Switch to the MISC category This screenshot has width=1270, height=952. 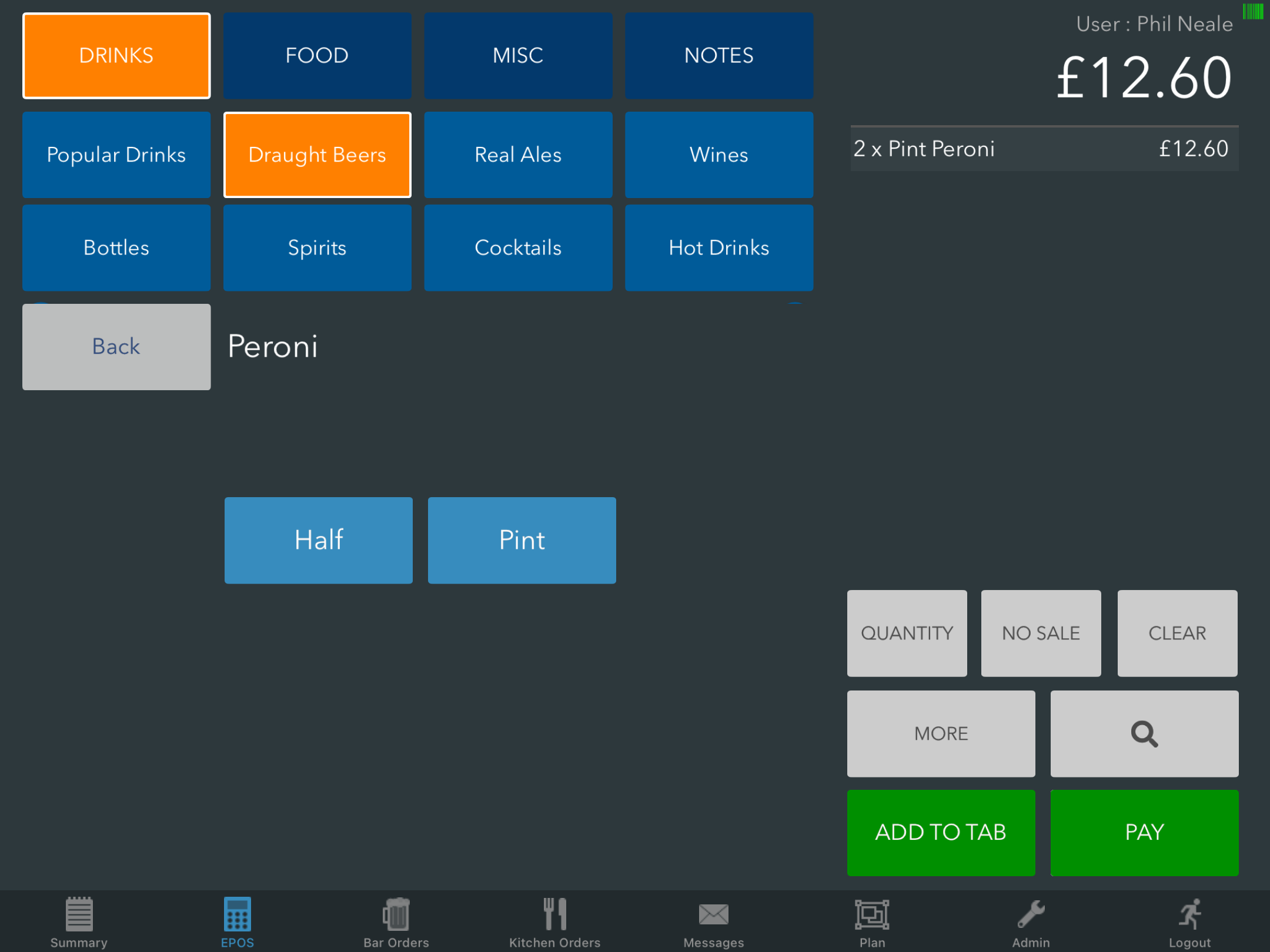coord(518,56)
